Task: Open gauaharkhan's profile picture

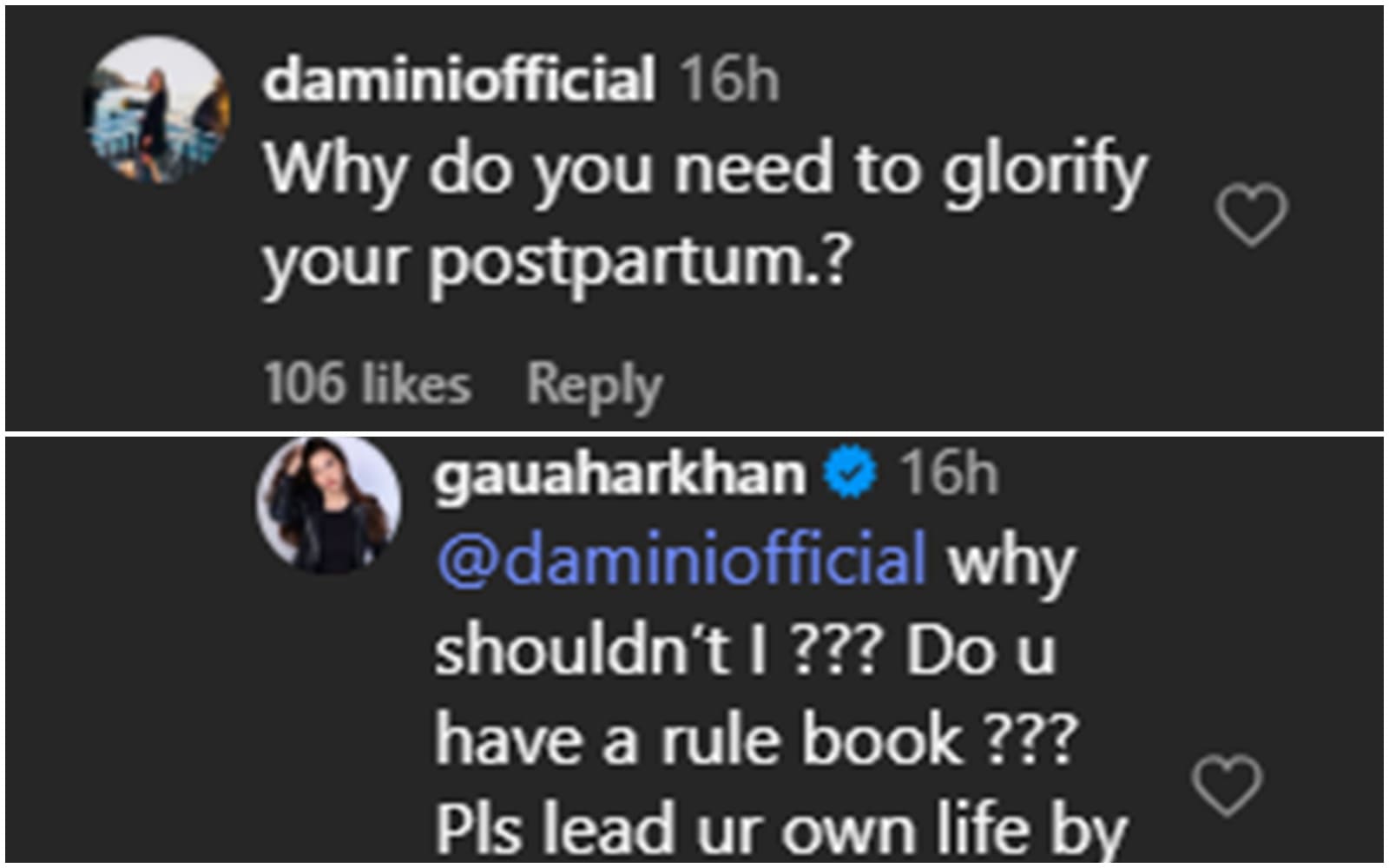Action: 328,504
